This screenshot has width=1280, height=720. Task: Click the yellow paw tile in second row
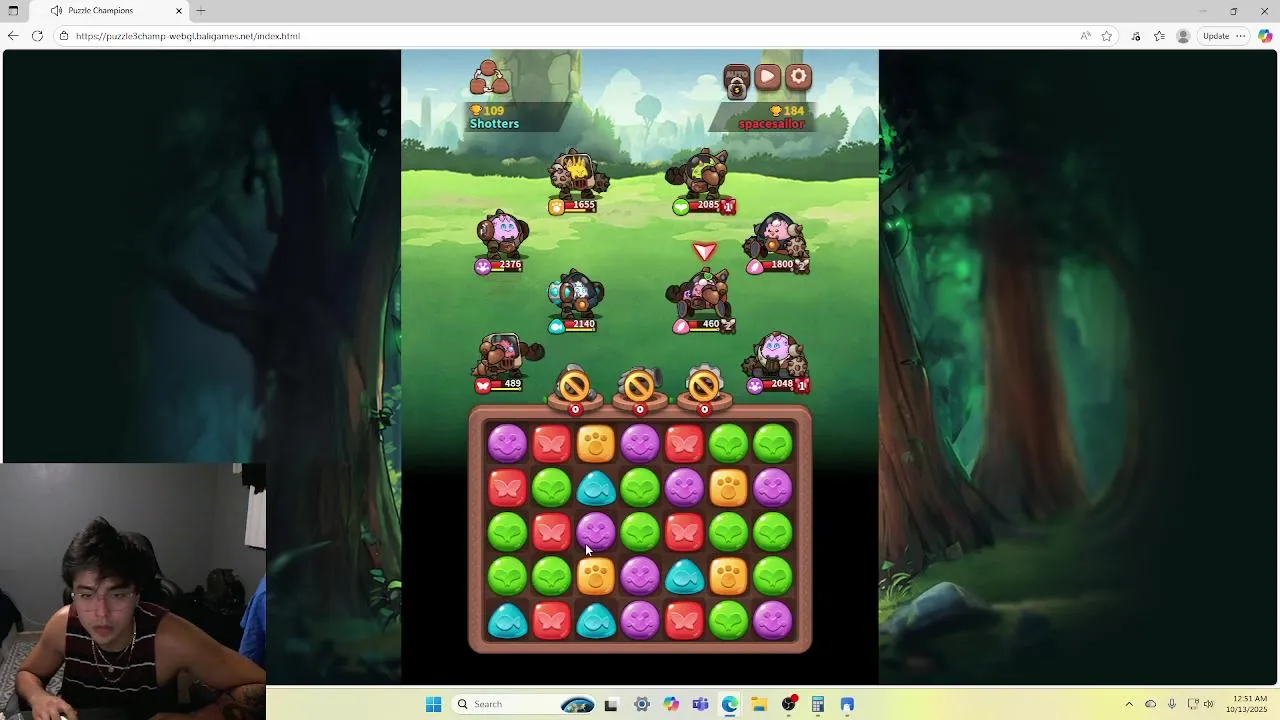(x=729, y=488)
